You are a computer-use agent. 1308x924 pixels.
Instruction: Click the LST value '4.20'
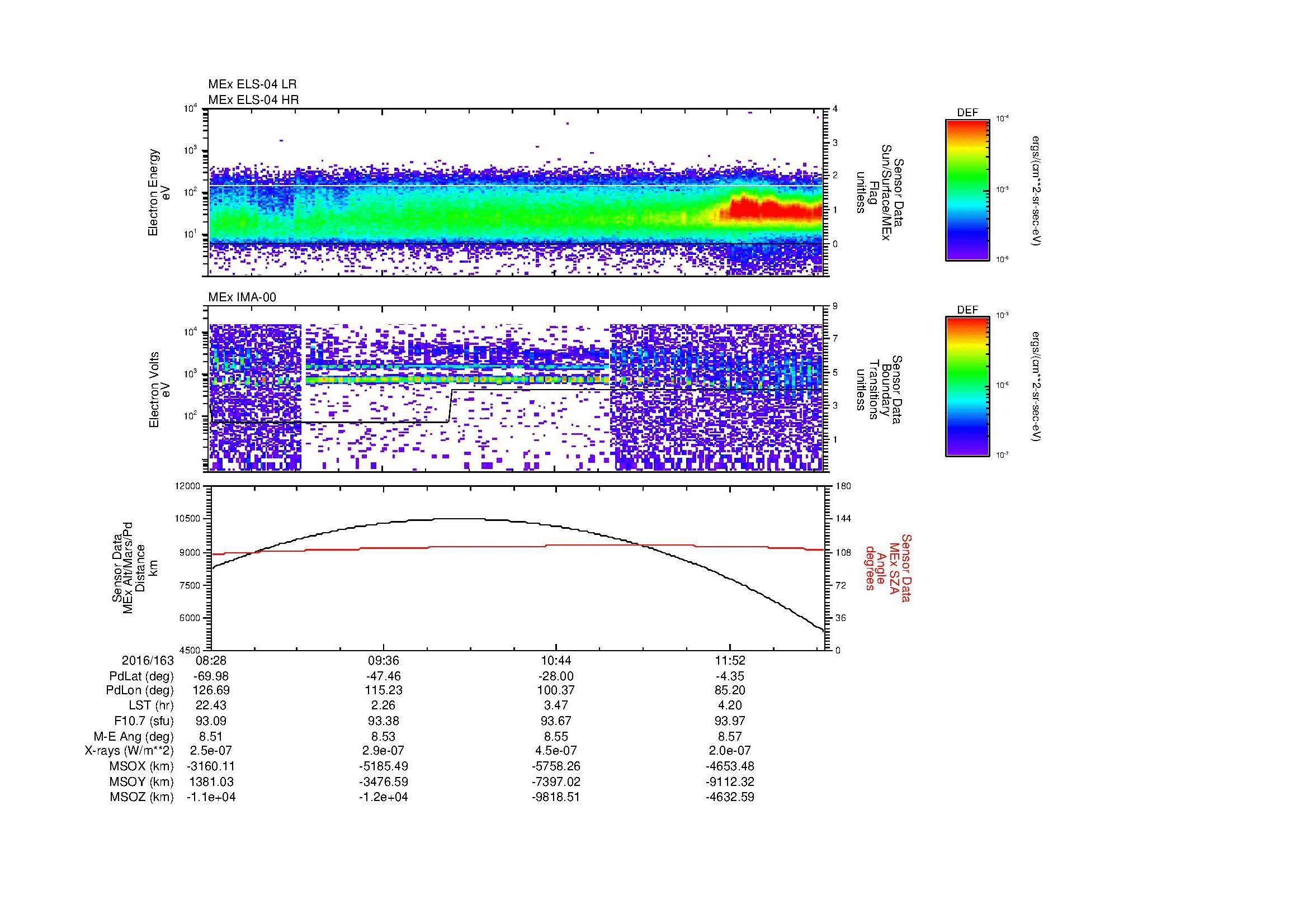tap(730, 705)
